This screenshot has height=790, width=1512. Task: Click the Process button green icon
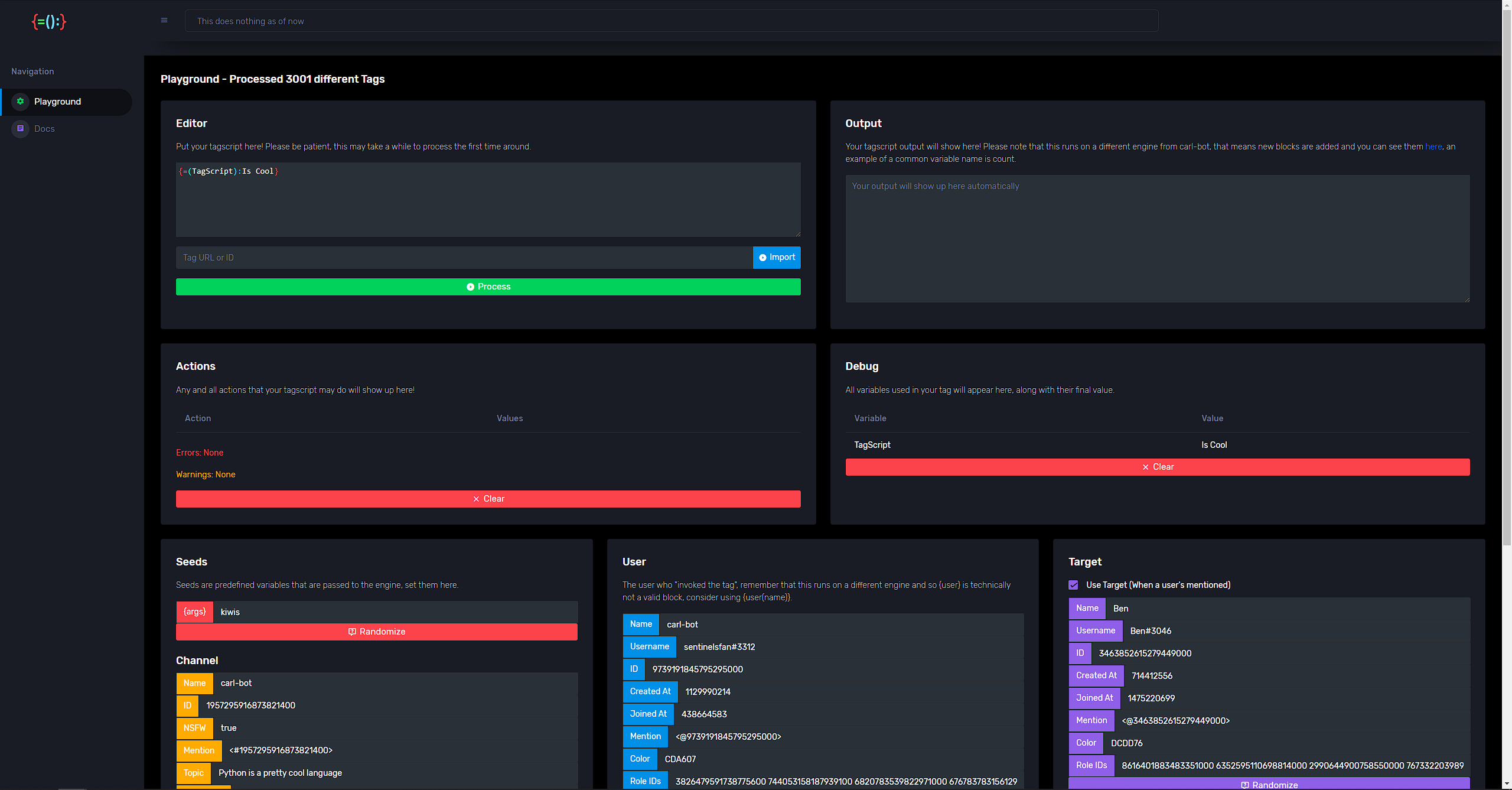[x=470, y=287]
